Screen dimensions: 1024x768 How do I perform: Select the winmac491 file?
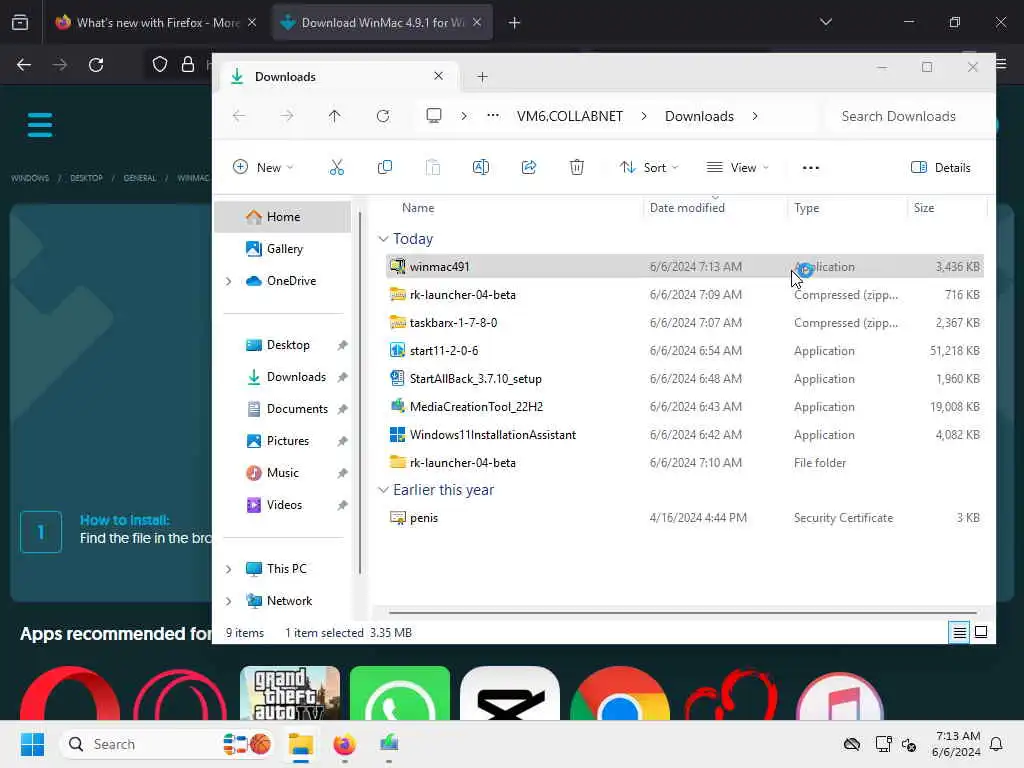684,266
